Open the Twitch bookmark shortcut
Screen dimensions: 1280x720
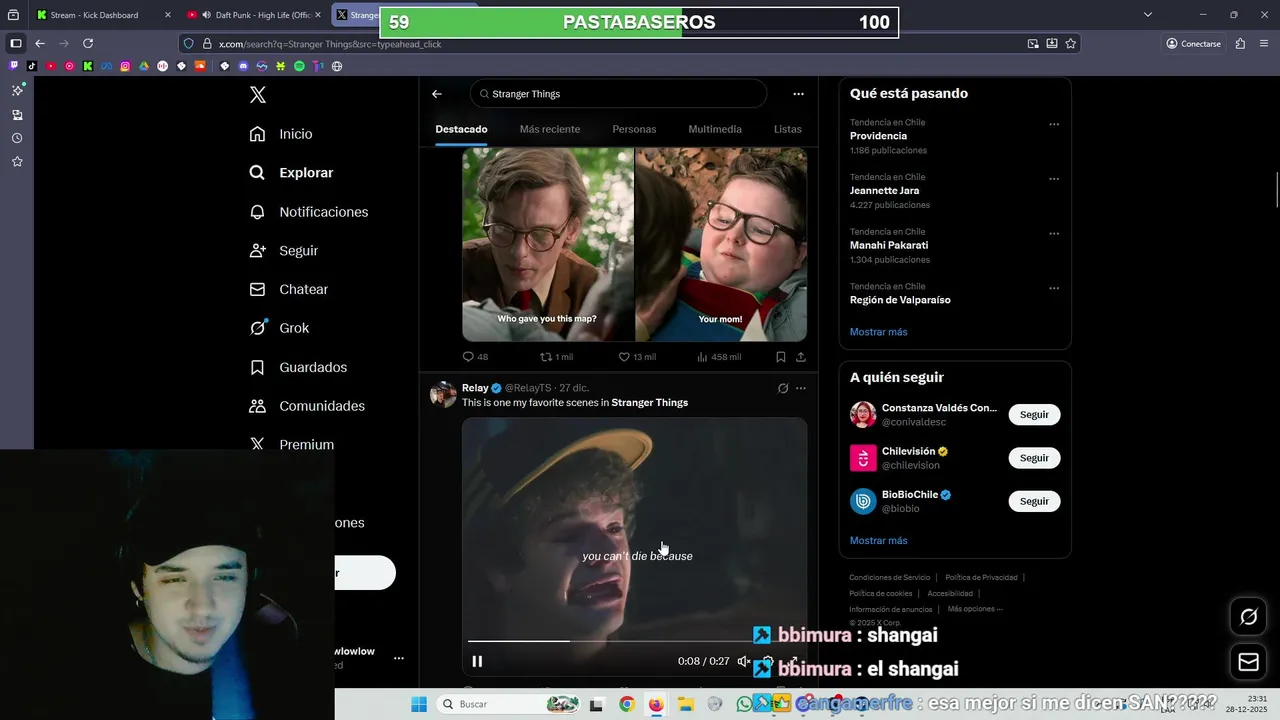coord(13,66)
